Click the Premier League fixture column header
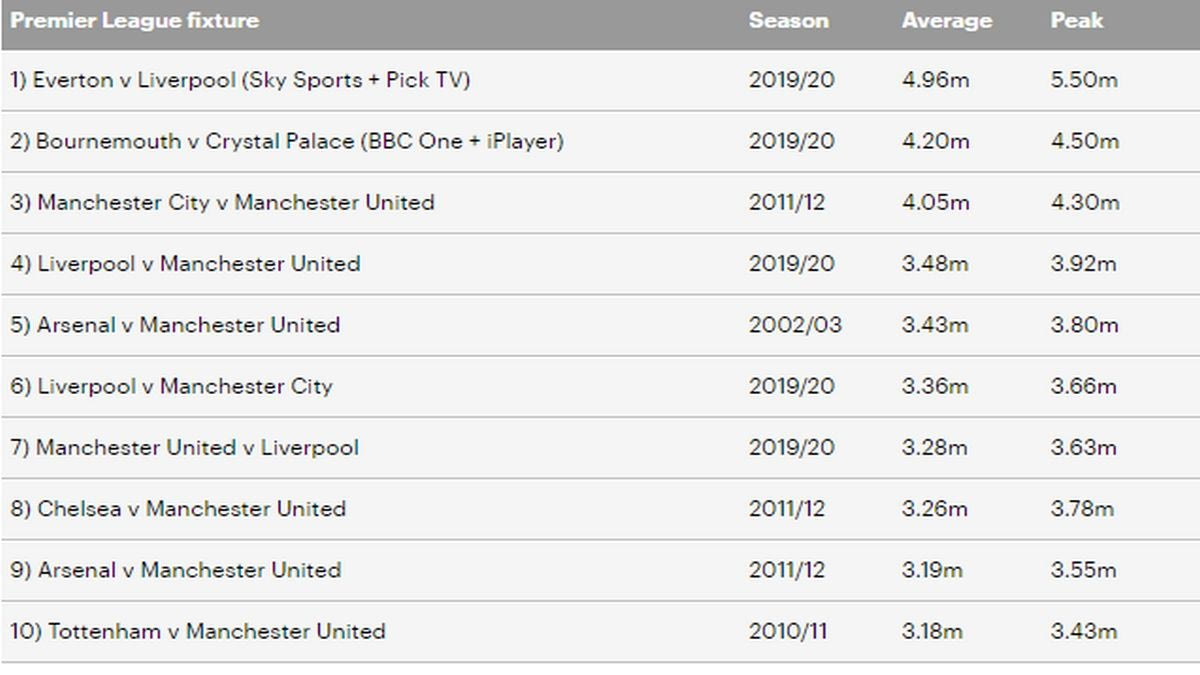Screen dimensions: 1200x675 click(x=134, y=20)
